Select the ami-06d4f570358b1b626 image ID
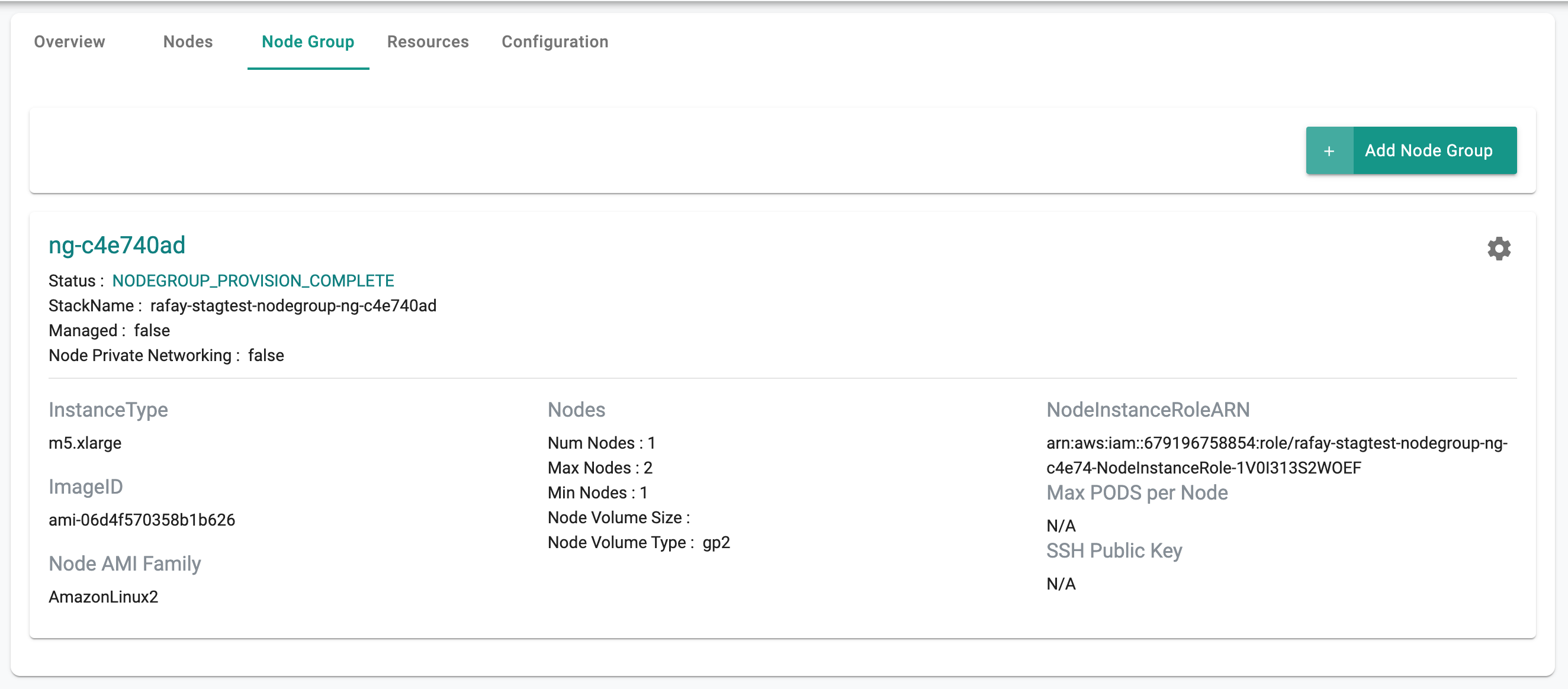The width and height of the screenshot is (1568, 689). (142, 520)
